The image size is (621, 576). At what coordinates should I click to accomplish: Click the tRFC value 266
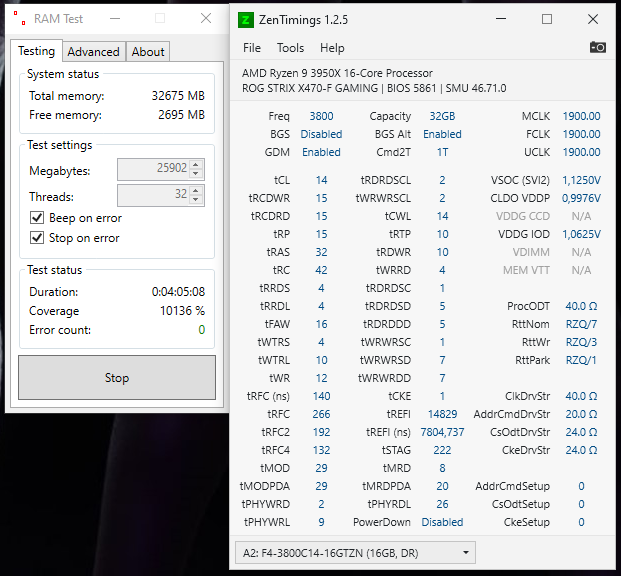click(x=321, y=414)
